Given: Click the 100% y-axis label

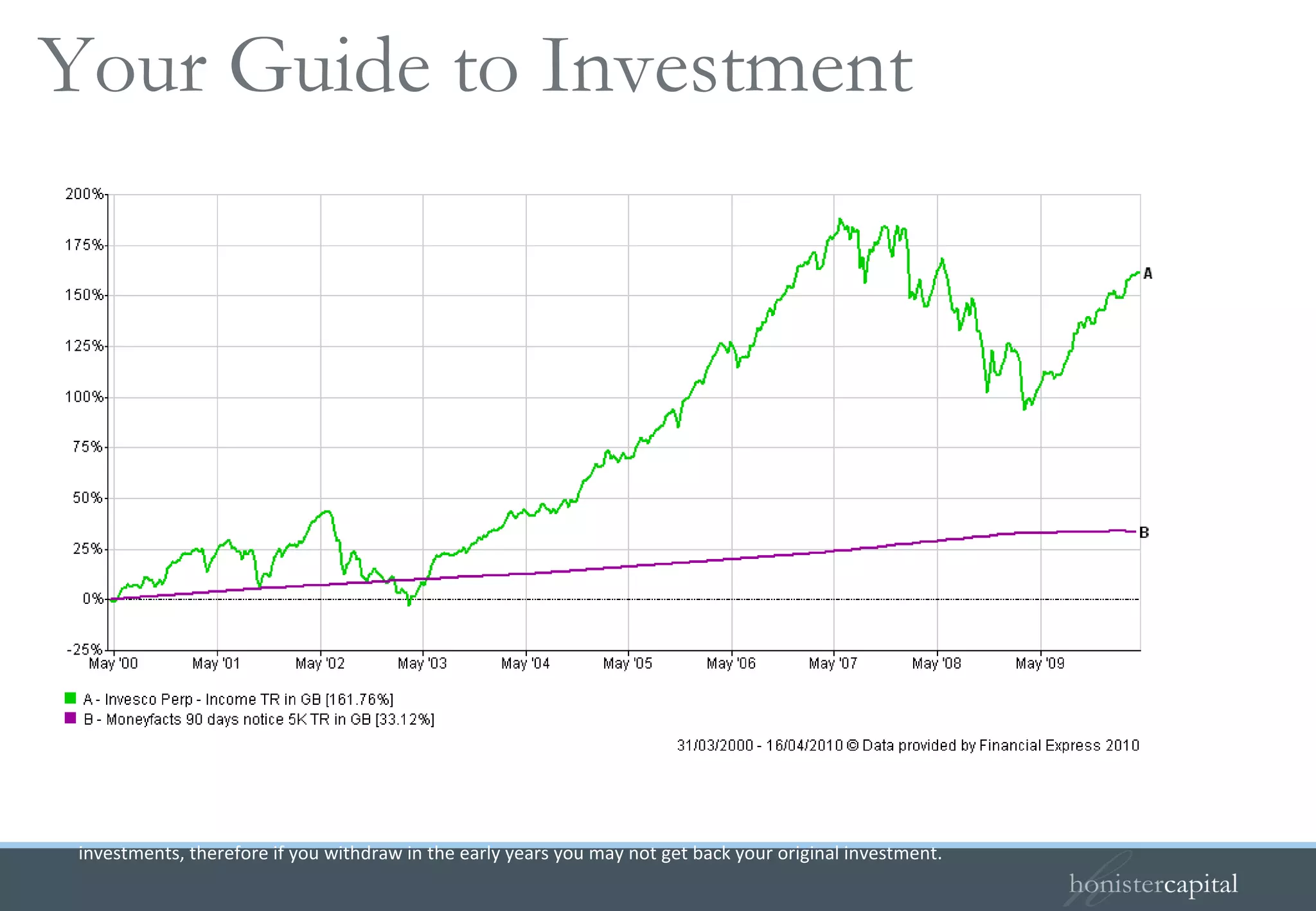Looking at the screenshot, I should [x=84, y=397].
